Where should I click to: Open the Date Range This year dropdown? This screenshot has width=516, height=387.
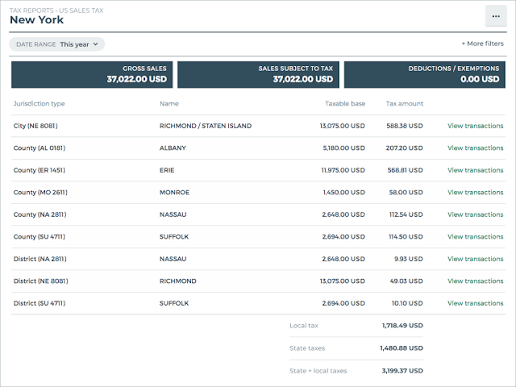pyautogui.click(x=57, y=44)
